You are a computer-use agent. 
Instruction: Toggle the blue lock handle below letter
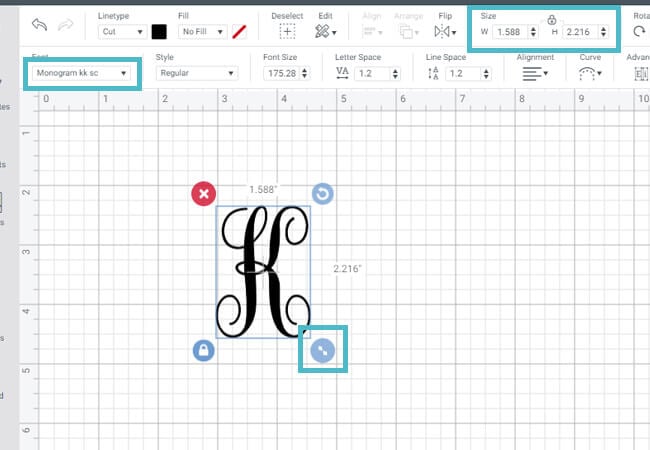(204, 350)
